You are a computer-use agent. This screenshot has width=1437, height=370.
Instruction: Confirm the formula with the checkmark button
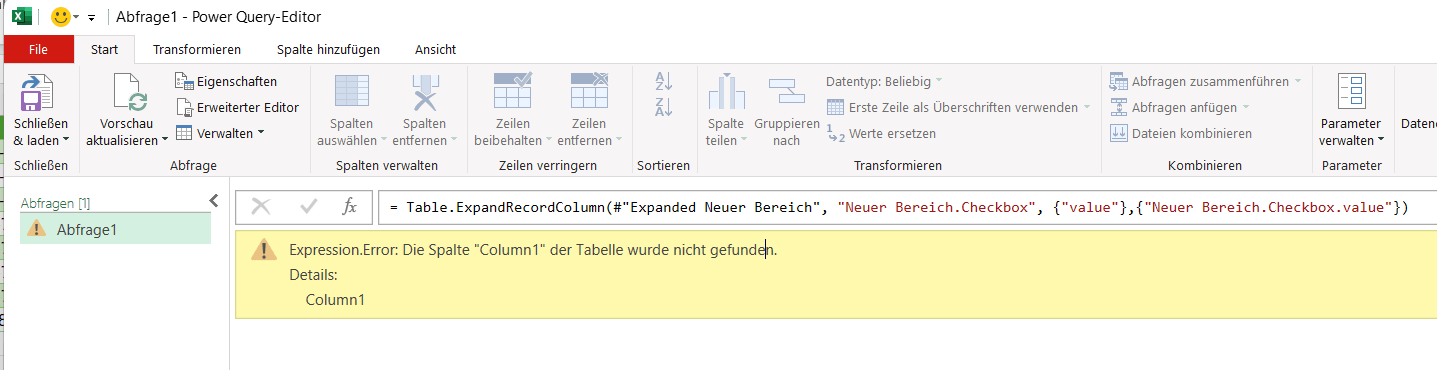coord(309,206)
